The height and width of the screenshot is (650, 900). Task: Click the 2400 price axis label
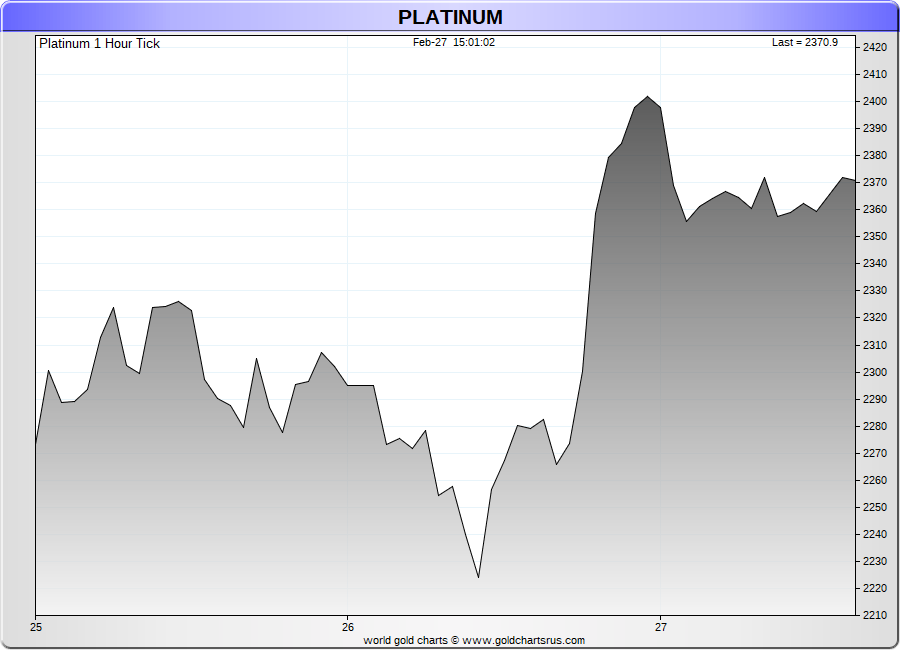[x=875, y=102]
